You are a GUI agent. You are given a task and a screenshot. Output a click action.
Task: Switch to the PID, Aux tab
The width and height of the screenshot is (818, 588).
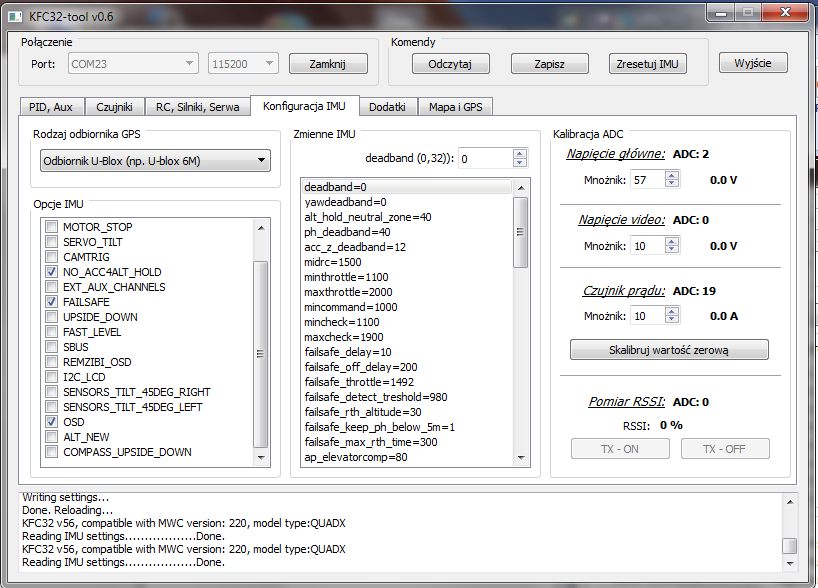(51, 107)
